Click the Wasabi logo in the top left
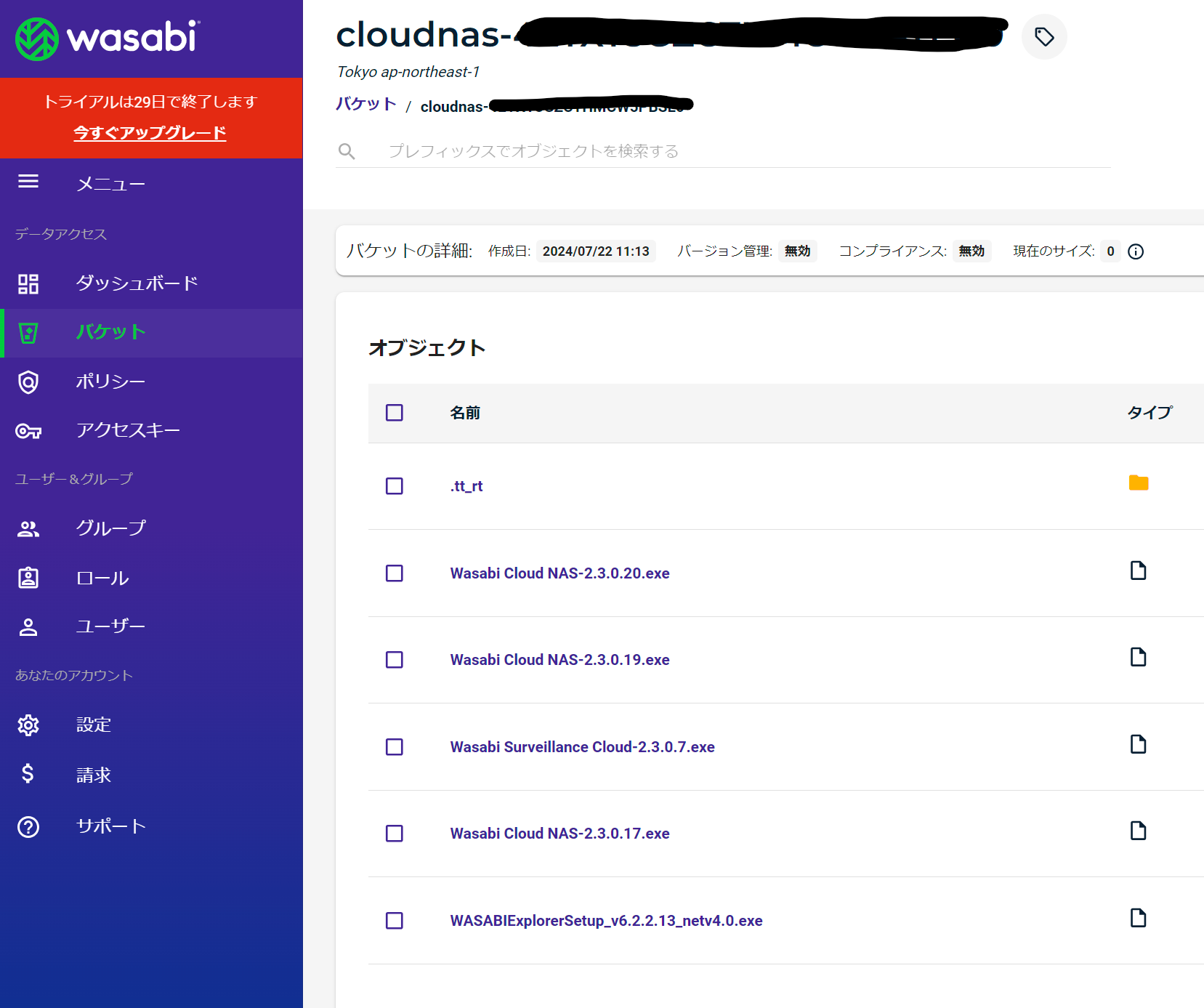The width and height of the screenshot is (1204, 1008). [x=108, y=38]
